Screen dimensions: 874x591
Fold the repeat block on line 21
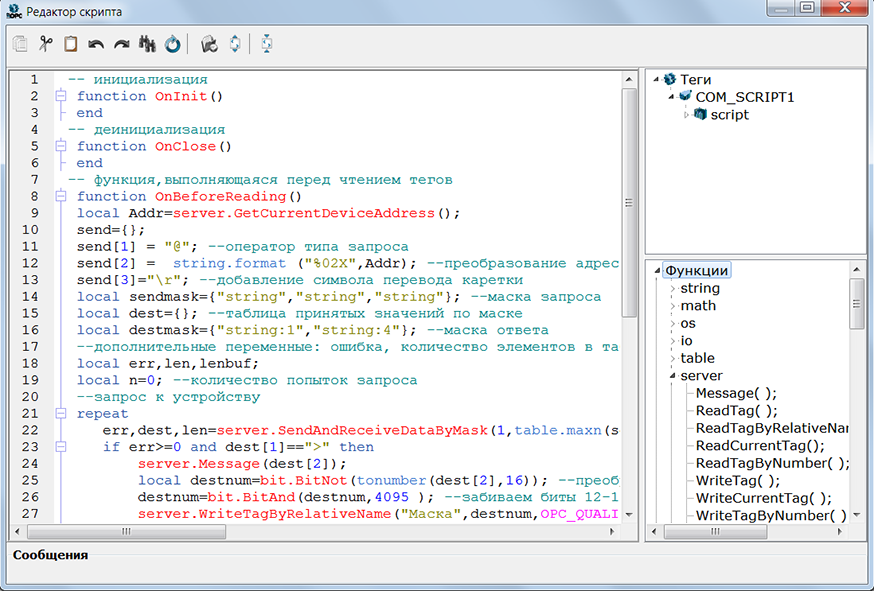pyautogui.click(x=60, y=413)
